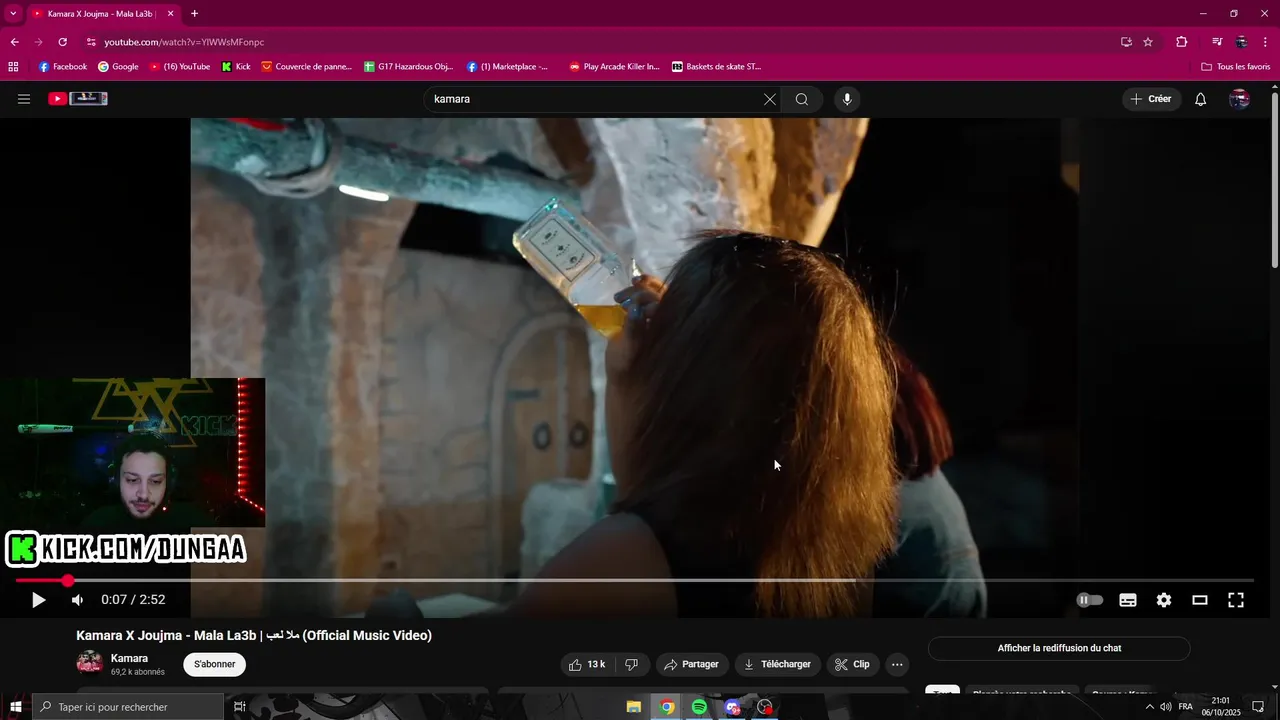Open the Couvercle de panne bookmark
The width and height of the screenshot is (1280, 720).
(306, 67)
